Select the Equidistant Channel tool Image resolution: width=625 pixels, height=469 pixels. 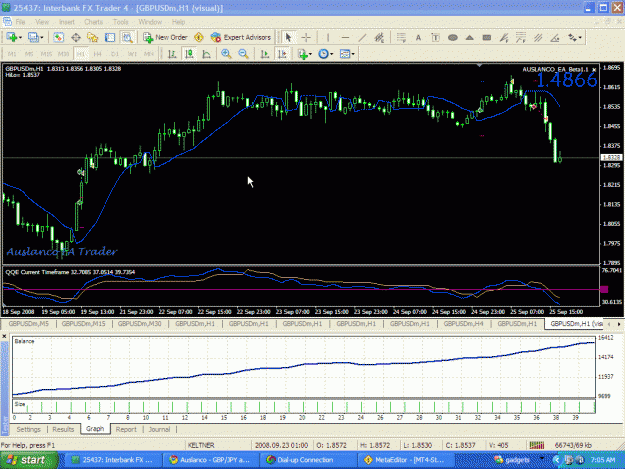coord(379,37)
